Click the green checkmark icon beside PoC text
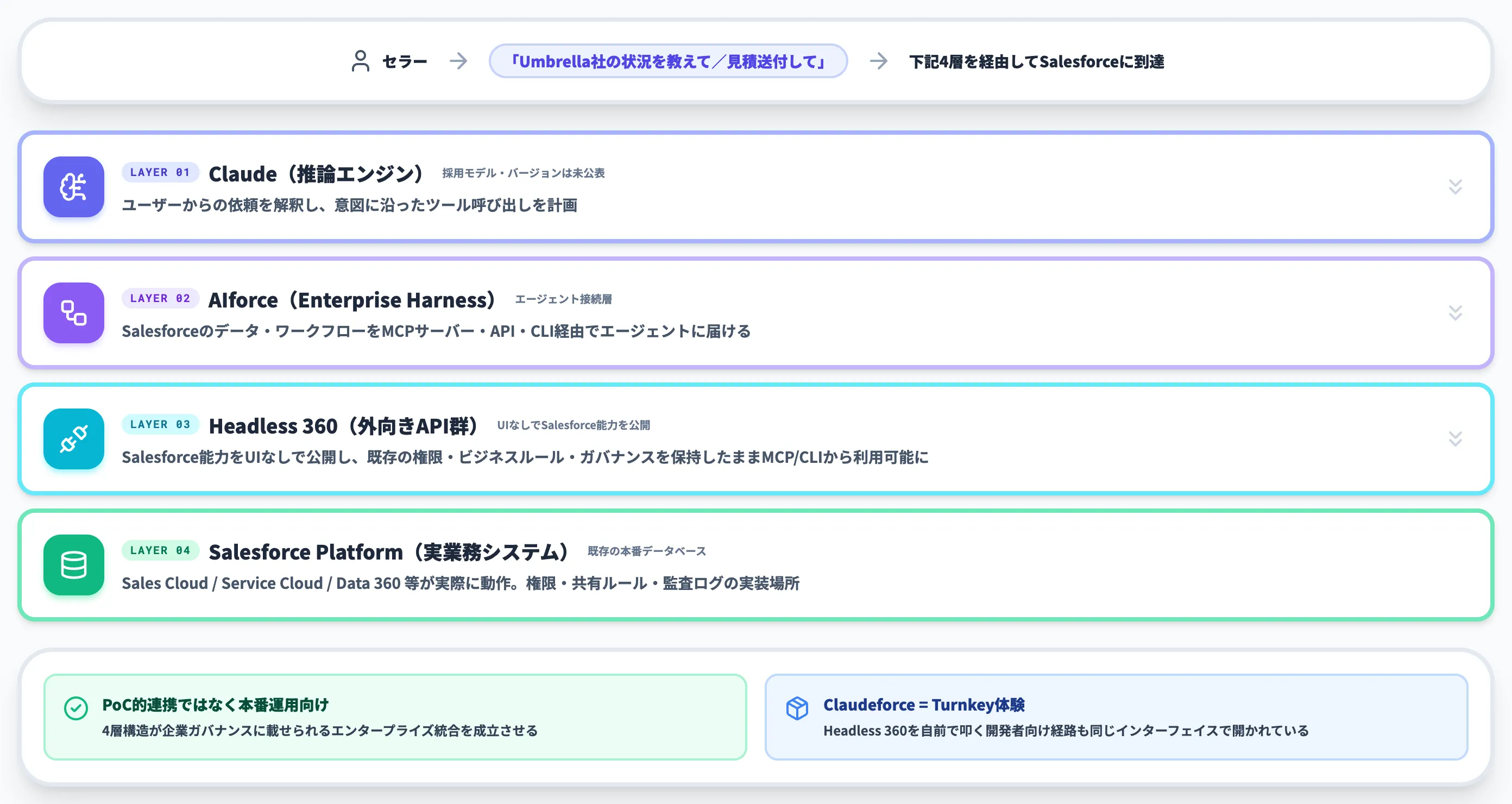This screenshot has height=804, width=1512. click(x=75, y=708)
